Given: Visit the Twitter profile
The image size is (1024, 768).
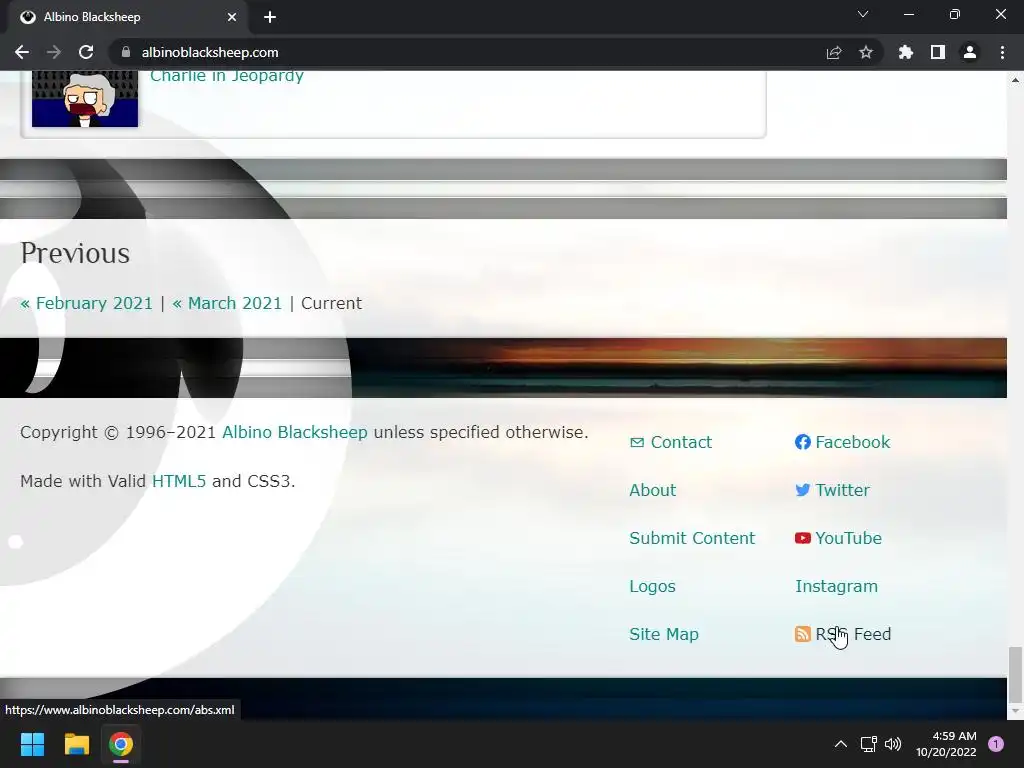Looking at the screenshot, I should point(842,490).
